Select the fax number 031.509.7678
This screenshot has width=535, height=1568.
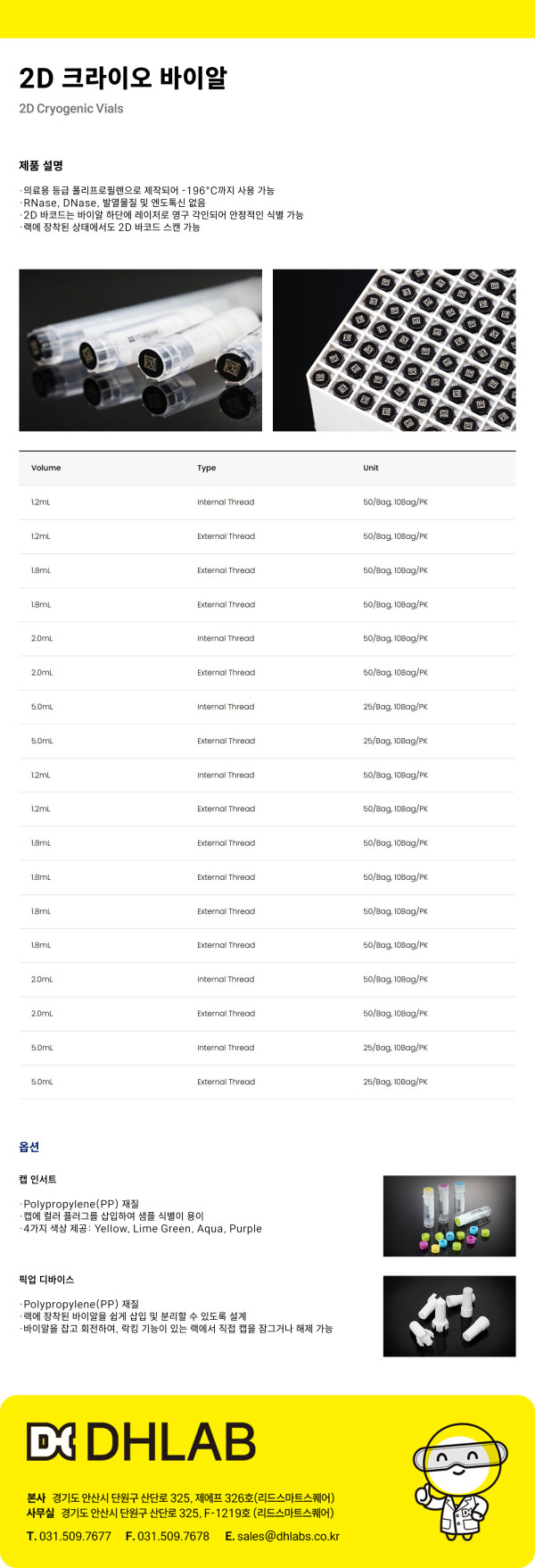173,1536
